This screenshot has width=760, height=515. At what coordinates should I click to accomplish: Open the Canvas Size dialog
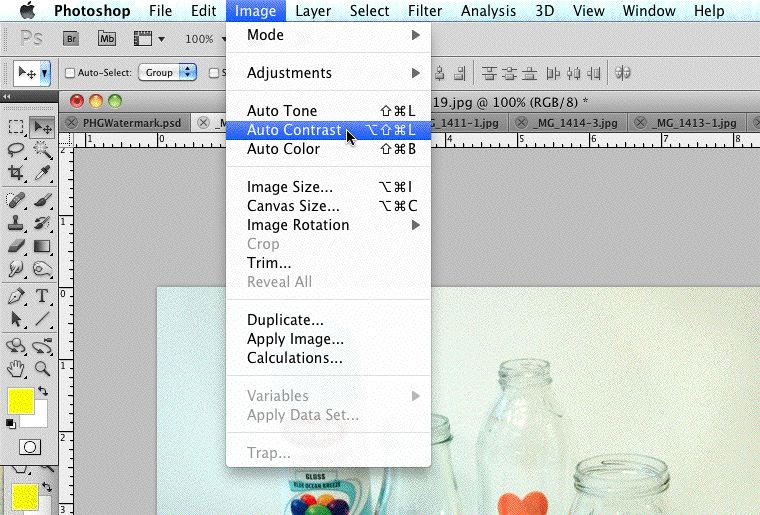click(328, 206)
